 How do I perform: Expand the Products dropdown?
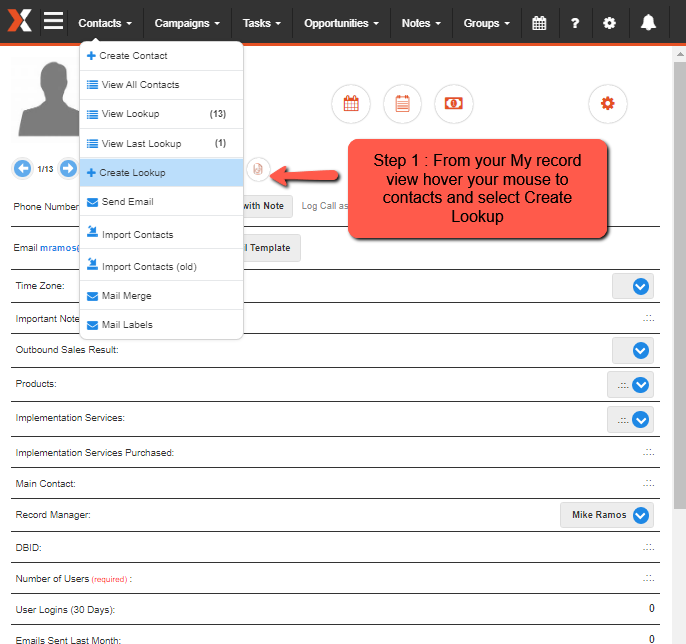pyautogui.click(x=640, y=385)
